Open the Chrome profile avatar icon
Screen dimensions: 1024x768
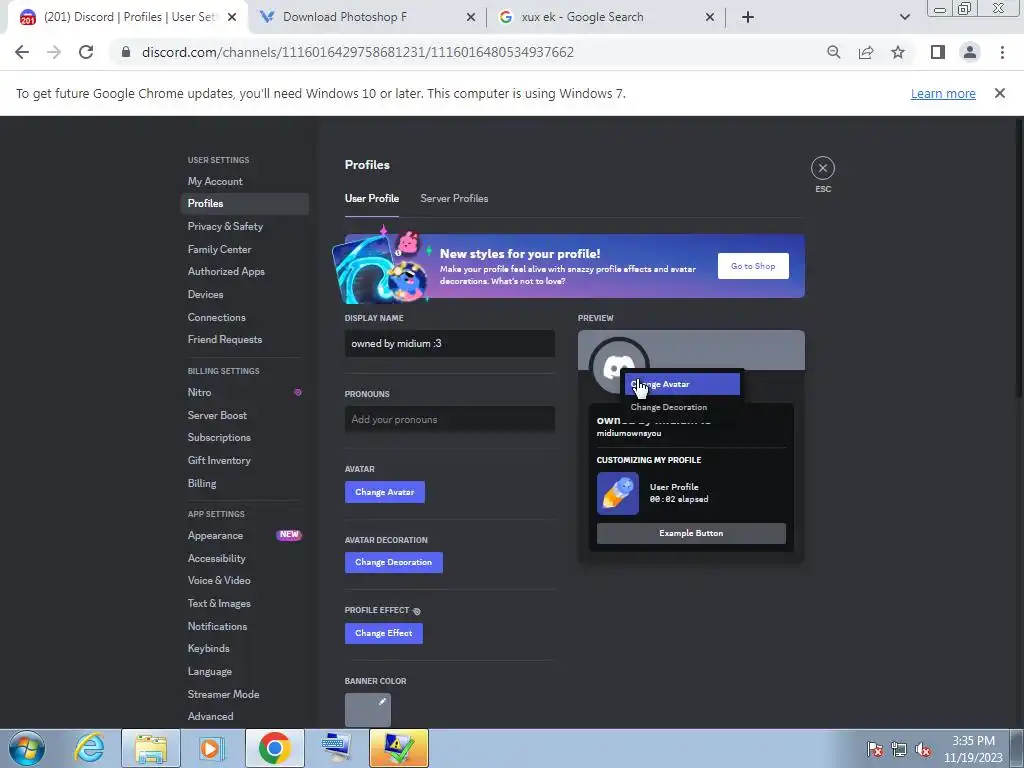click(970, 52)
